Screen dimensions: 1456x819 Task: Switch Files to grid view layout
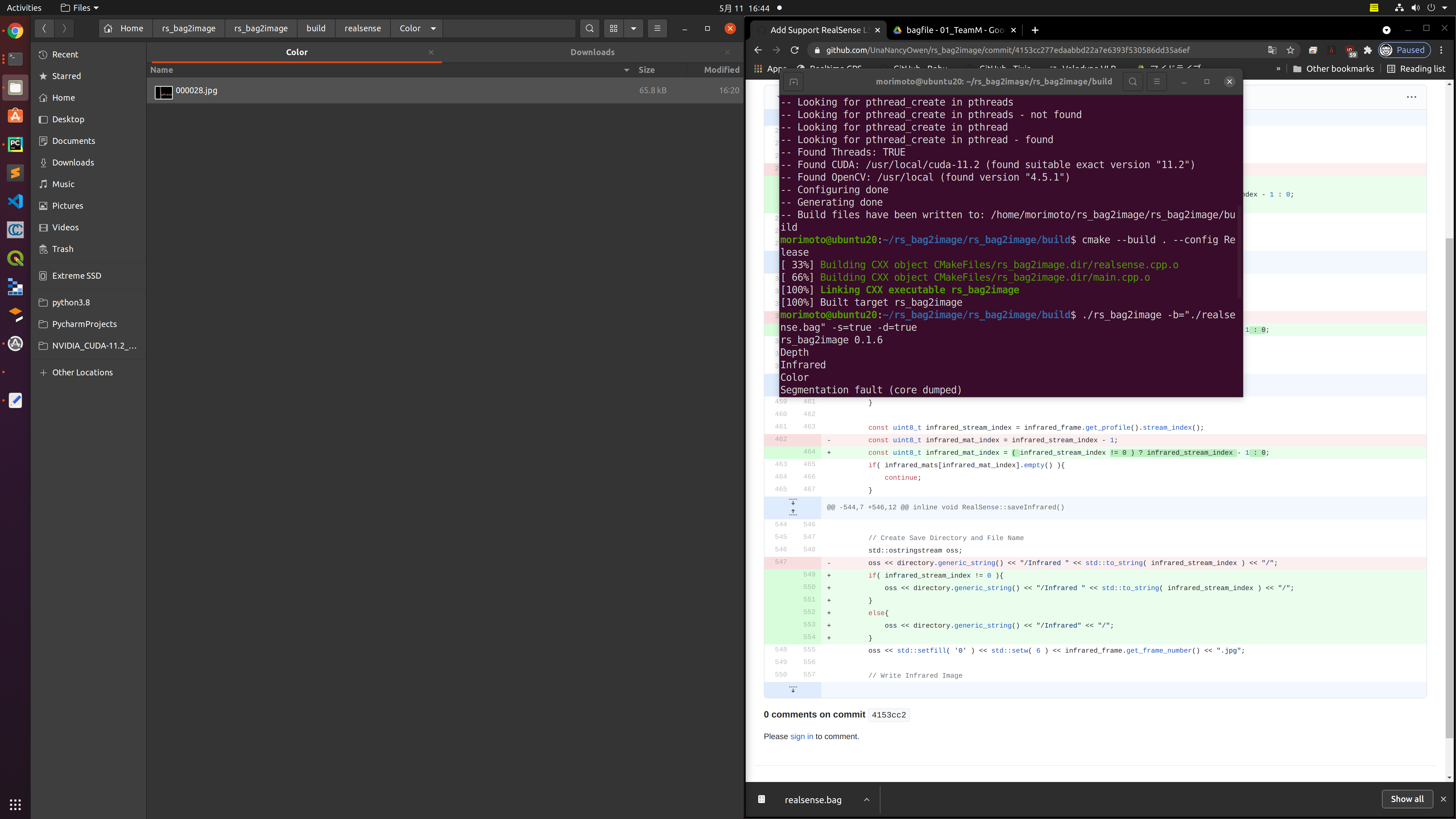(614, 28)
